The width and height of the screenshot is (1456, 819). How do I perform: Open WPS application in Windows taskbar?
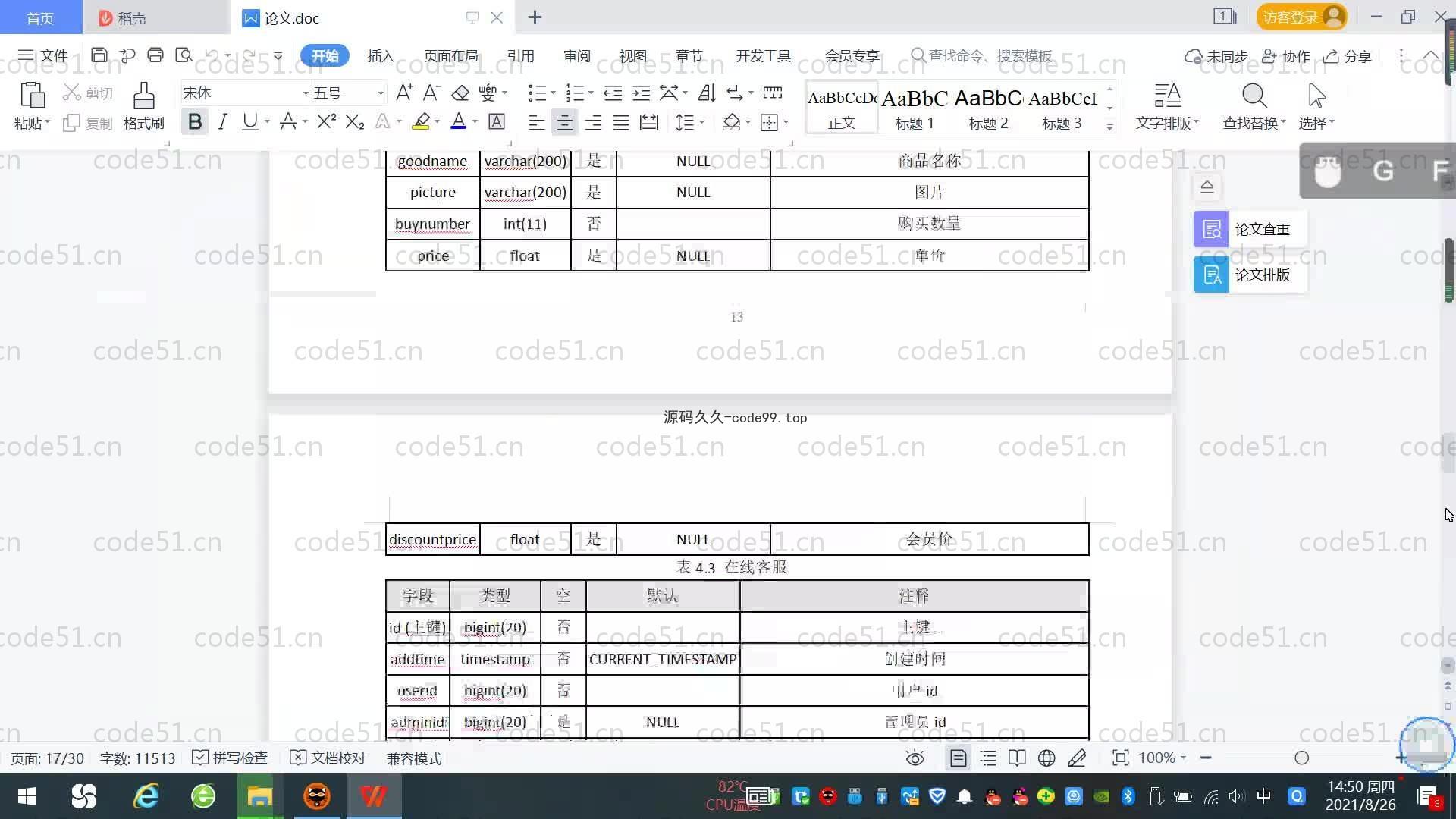(x=374, y=796)
